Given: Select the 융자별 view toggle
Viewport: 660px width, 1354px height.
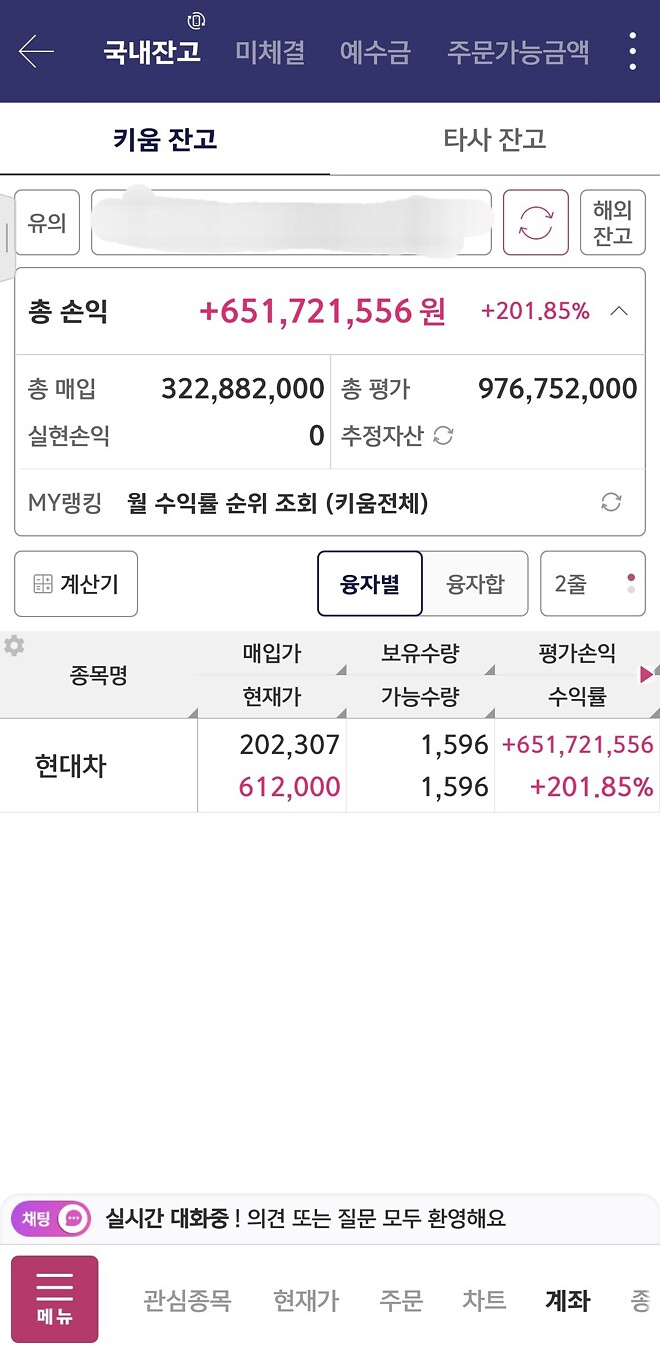Looking at the screenshot, I should pyautogui.click(x=370, y=583).
